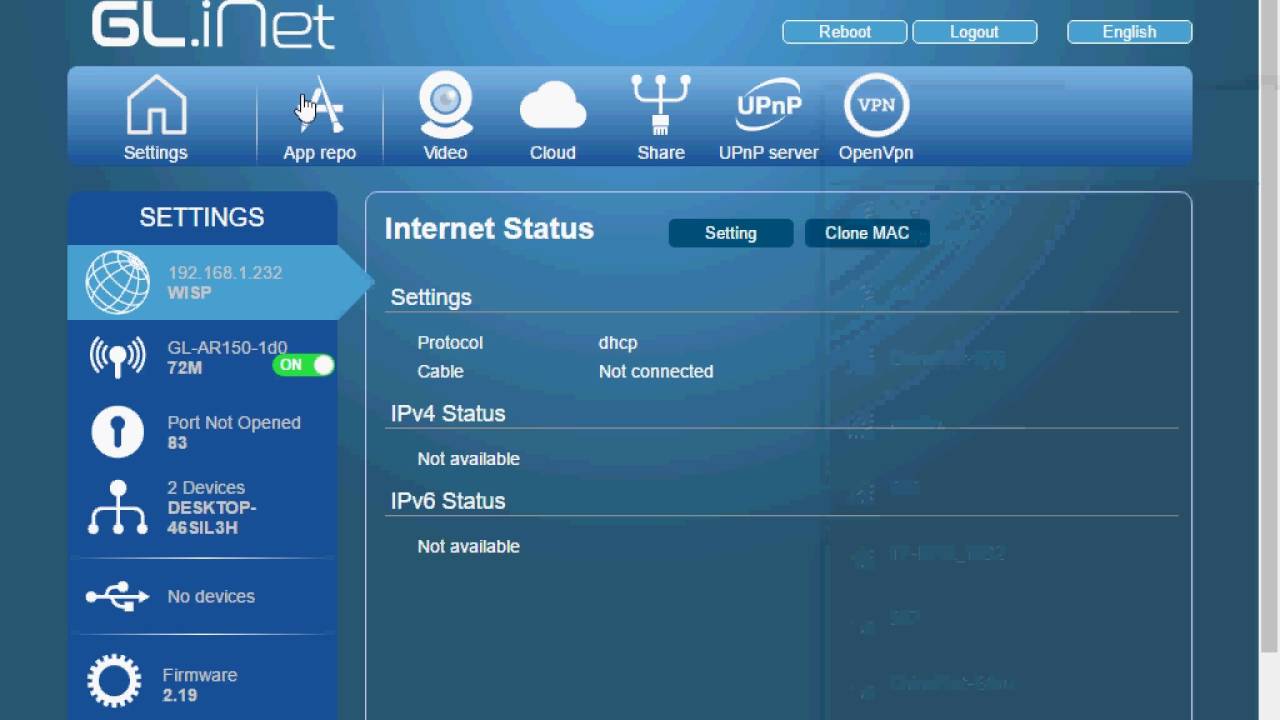Open the Cloud icon
Image resolution: width=1280 pixels, height=720 pixels.
point(553,106)
